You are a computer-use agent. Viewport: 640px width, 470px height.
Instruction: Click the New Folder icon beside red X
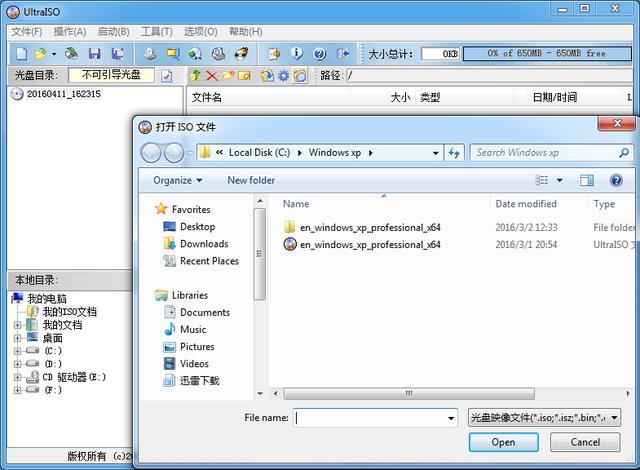click(228, 75)
